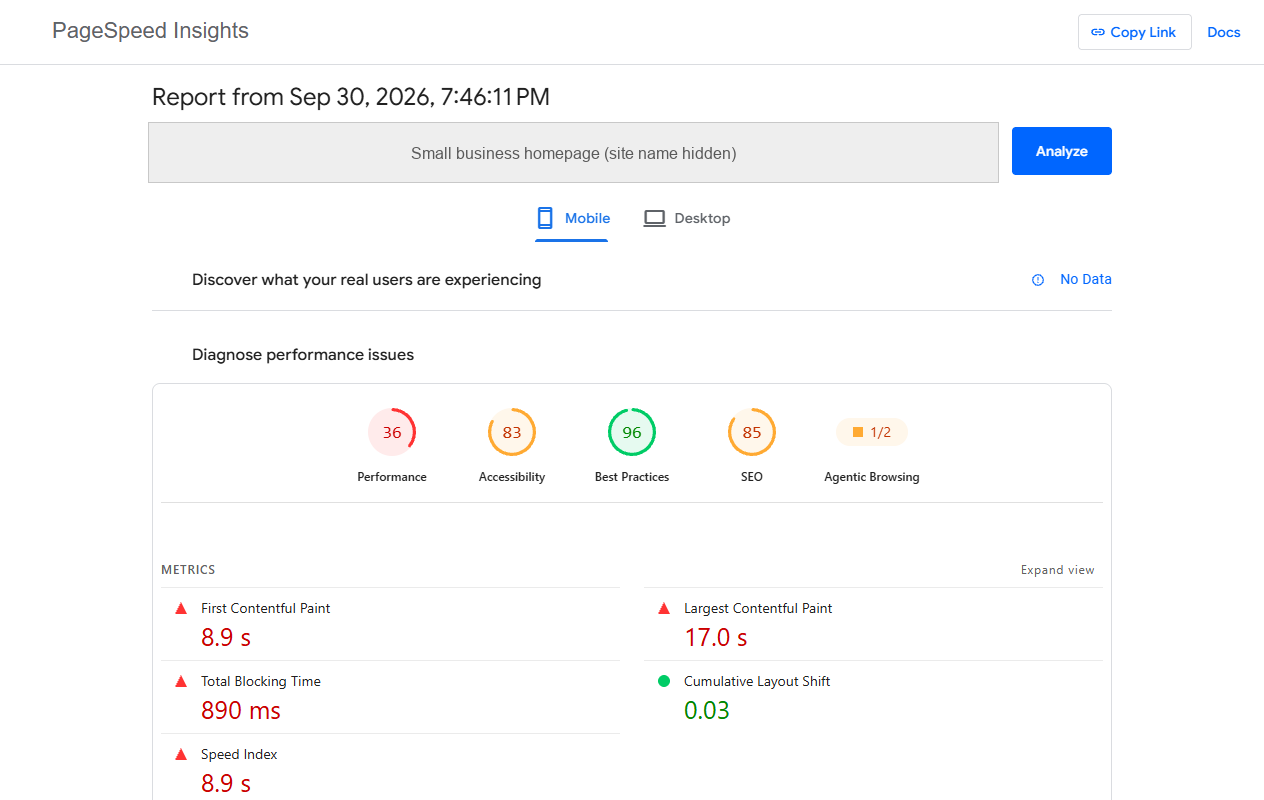Viewport: 1264px width, 800px height.
Task: Click the No Data link
Action: [1086, 279]
